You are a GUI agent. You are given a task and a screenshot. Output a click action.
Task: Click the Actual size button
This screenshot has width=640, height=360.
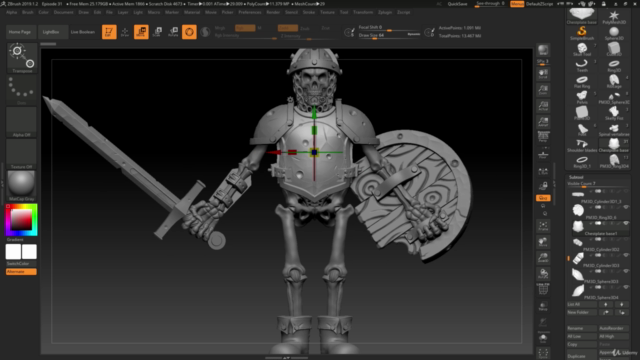pyautogui.click(x=543, y=106)
